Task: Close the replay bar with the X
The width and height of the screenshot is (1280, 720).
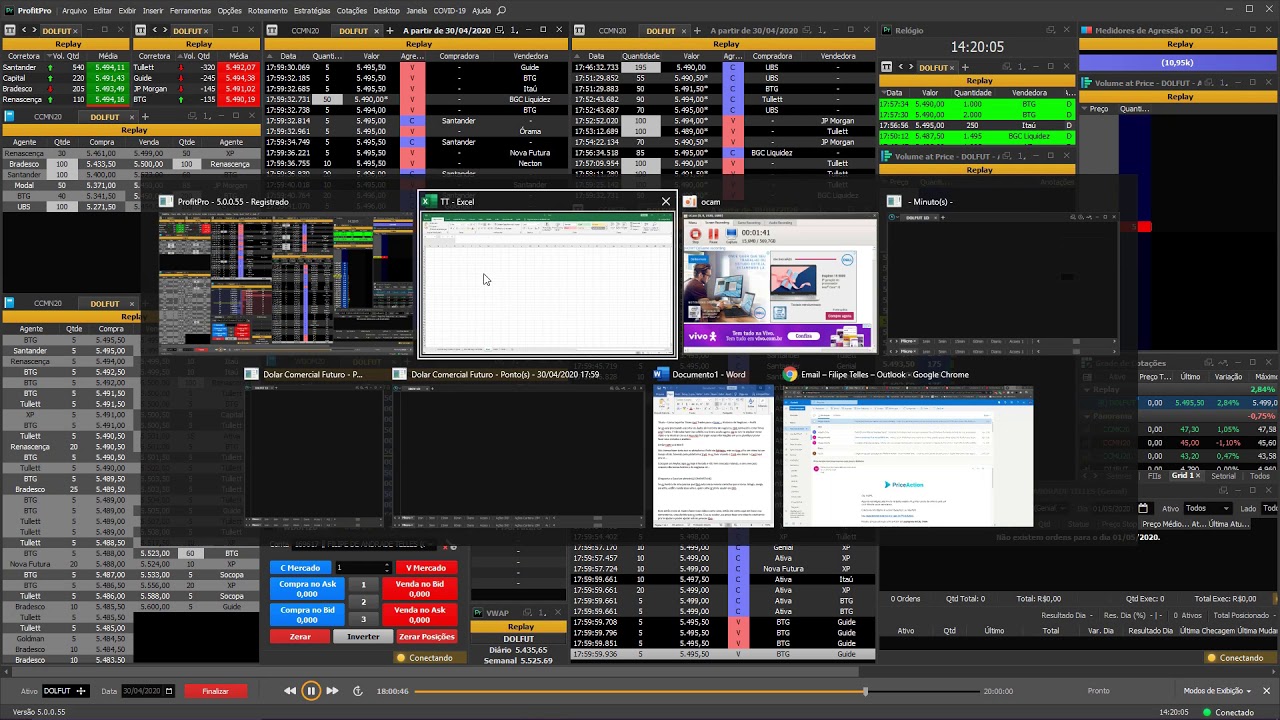Action: click(1266, 690)
